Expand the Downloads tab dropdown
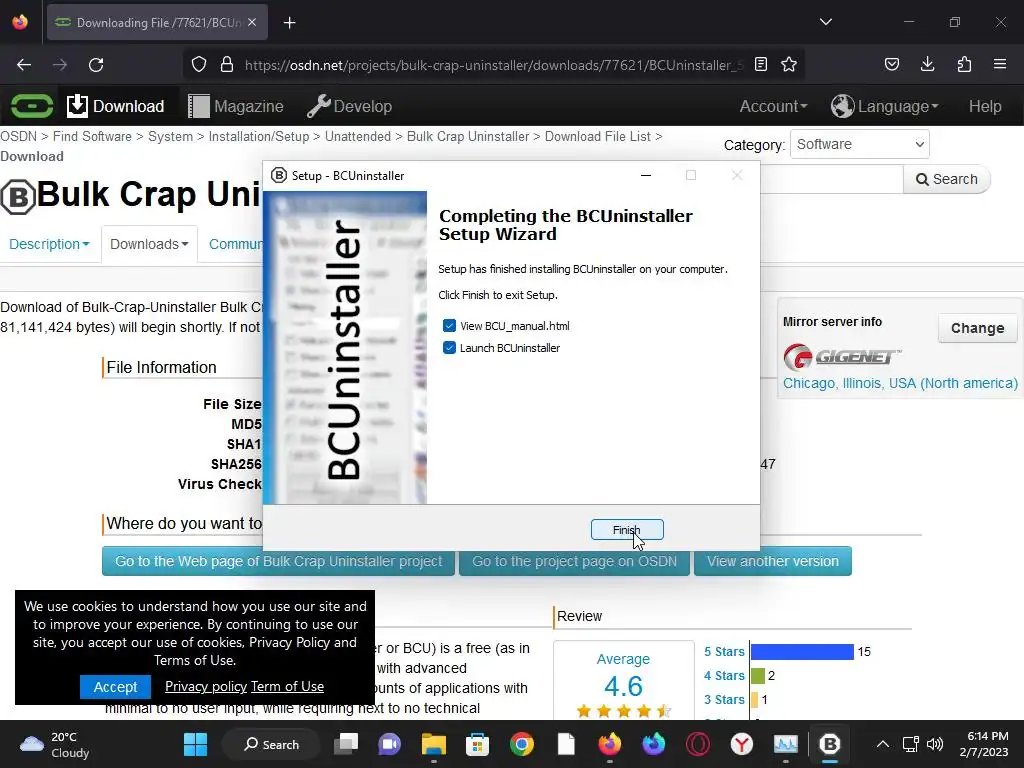The image size is (1024, 768). [x=149, y=244]
